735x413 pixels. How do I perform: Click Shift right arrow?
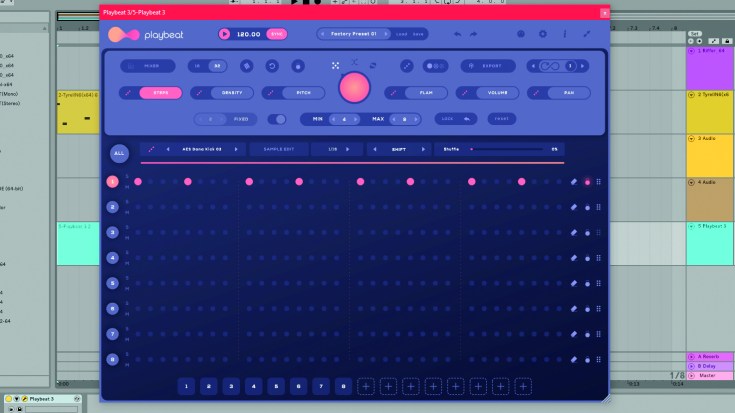click(423, 149)
